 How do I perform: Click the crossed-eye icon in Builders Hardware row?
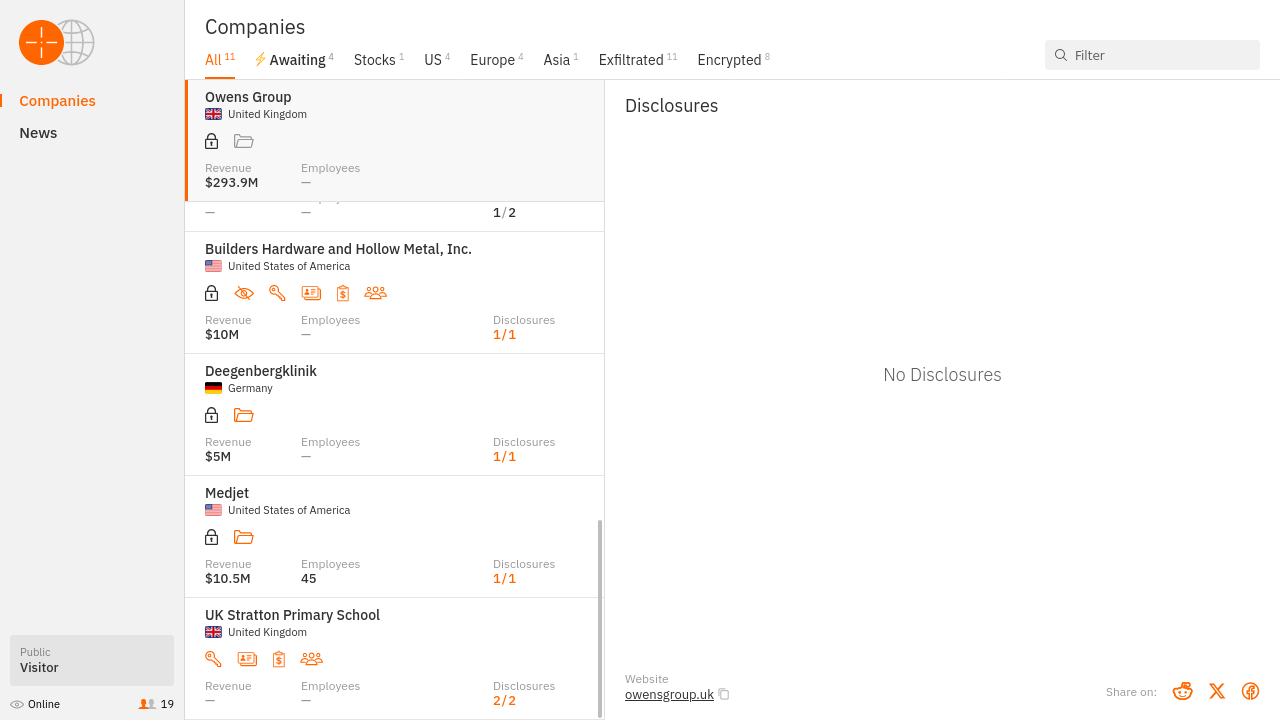(244, 293)
